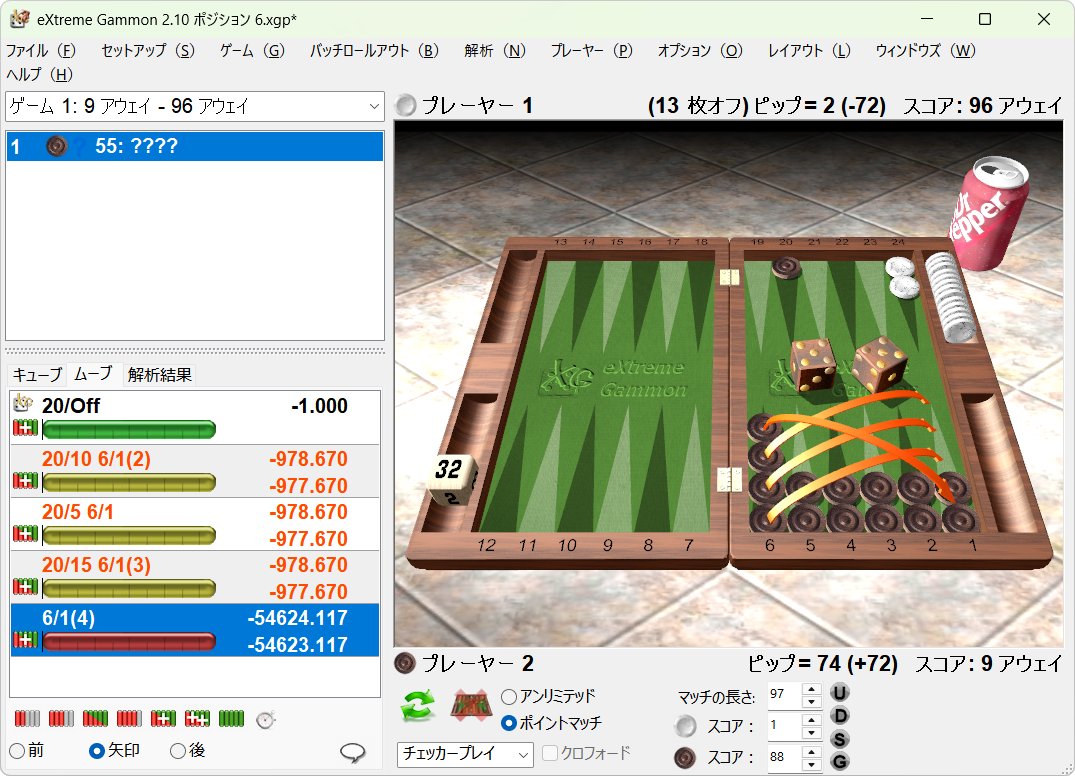Select the 前 radio button
Image resolution: width=1075 pixels, height=776 pixels.
(x=17, y=751)
